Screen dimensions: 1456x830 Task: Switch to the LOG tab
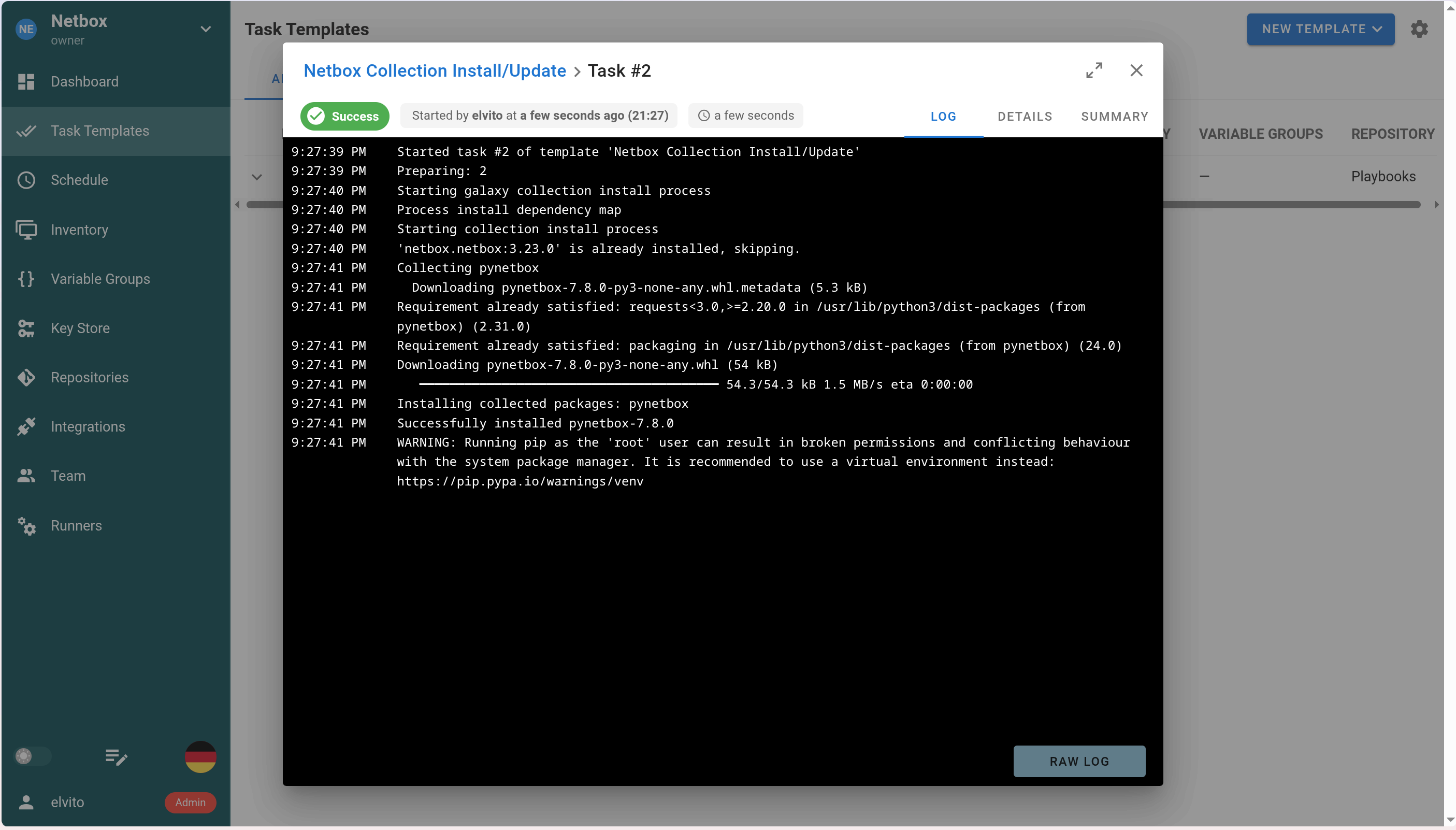coord(943,116)
